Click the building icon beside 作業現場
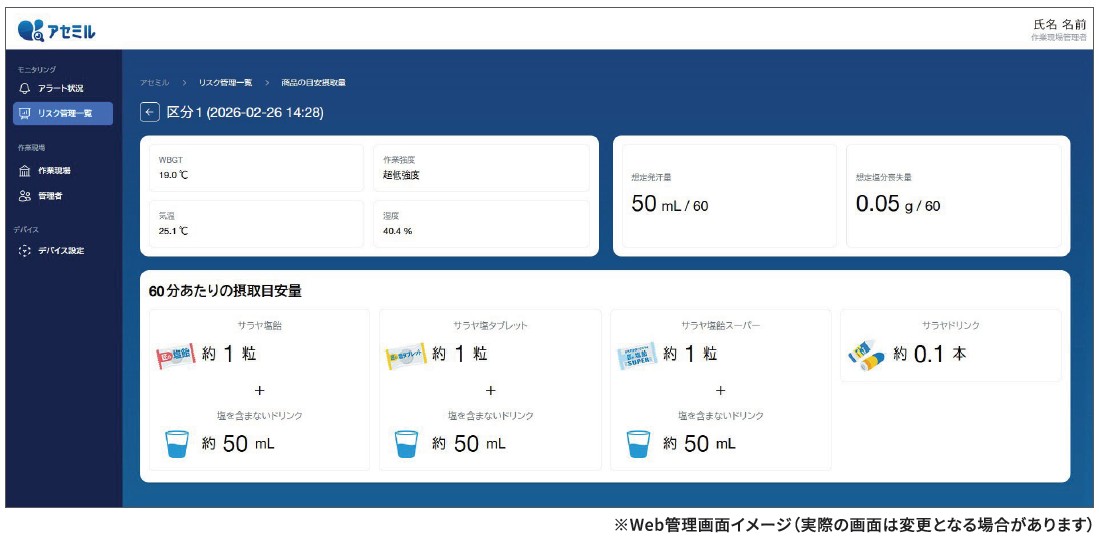1099x541 pixels. click(x=25, y=171)
